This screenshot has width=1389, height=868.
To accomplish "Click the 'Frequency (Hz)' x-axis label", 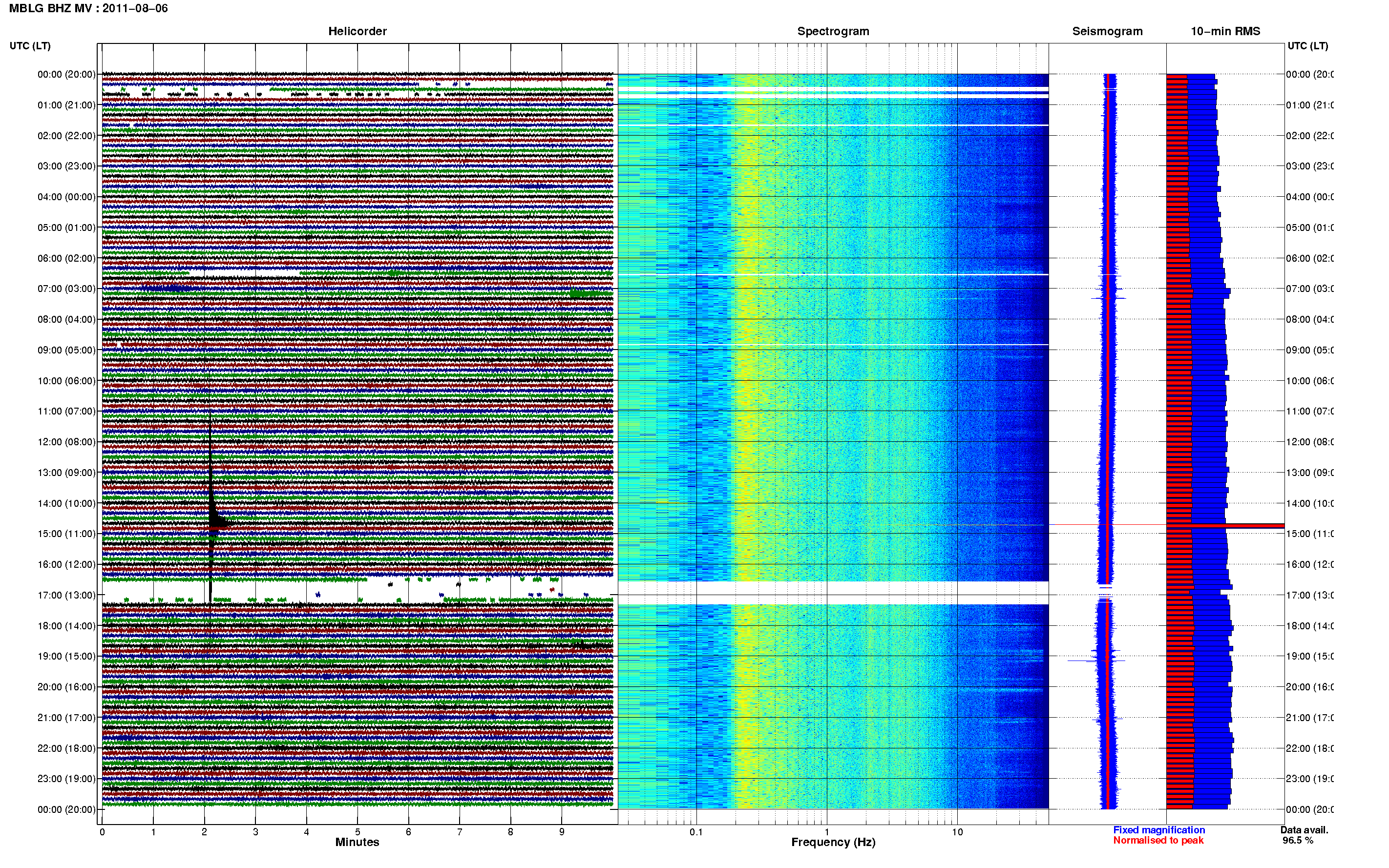I will tap(833, 843).
